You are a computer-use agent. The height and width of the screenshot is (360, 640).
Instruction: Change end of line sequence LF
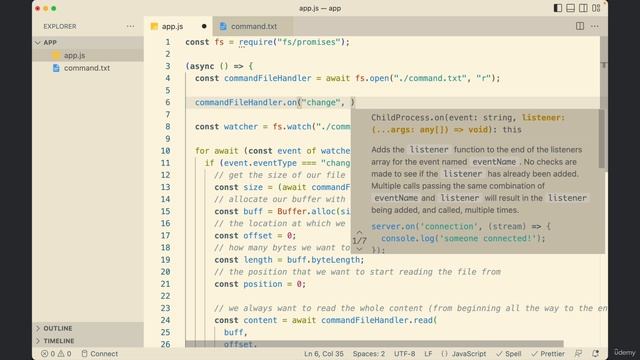[428, 353]
